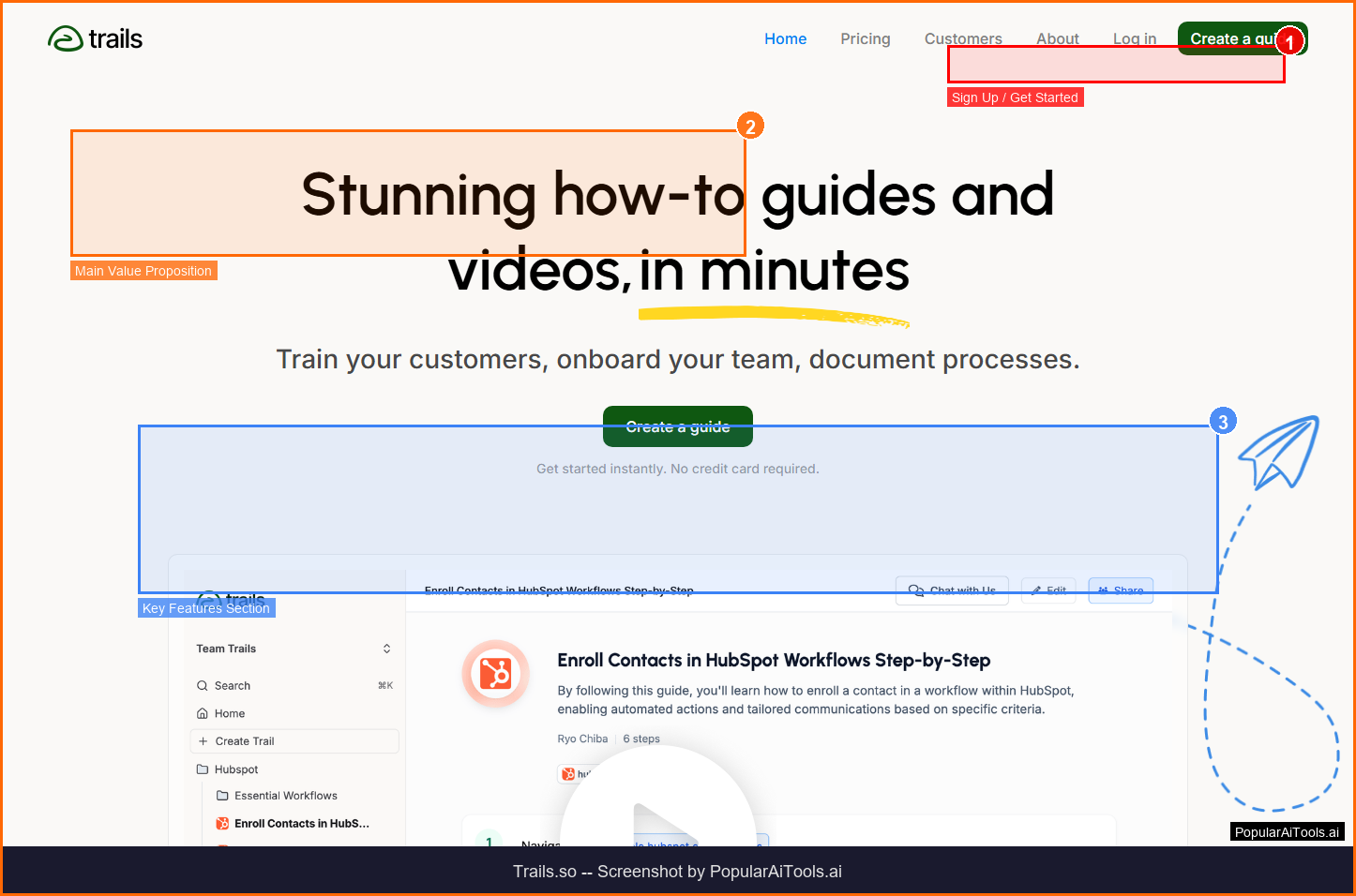Go to the Customers page in the navigation
Screen dimensions: 1356x896
pyautogui.click(x=962, y=38)
